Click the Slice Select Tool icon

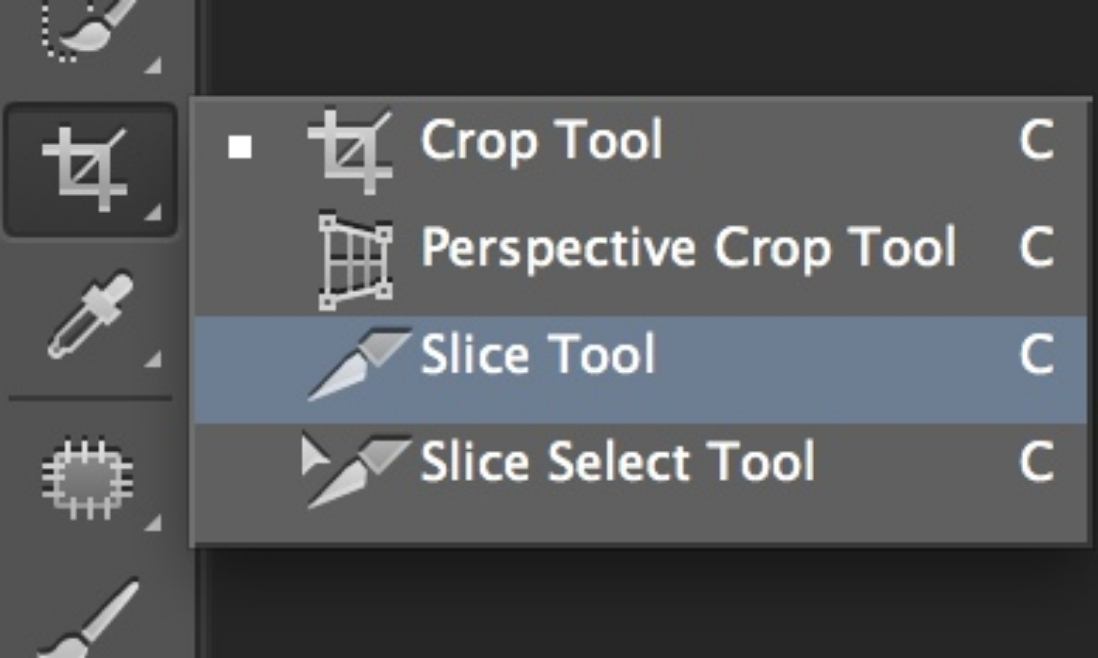point(356,470)
